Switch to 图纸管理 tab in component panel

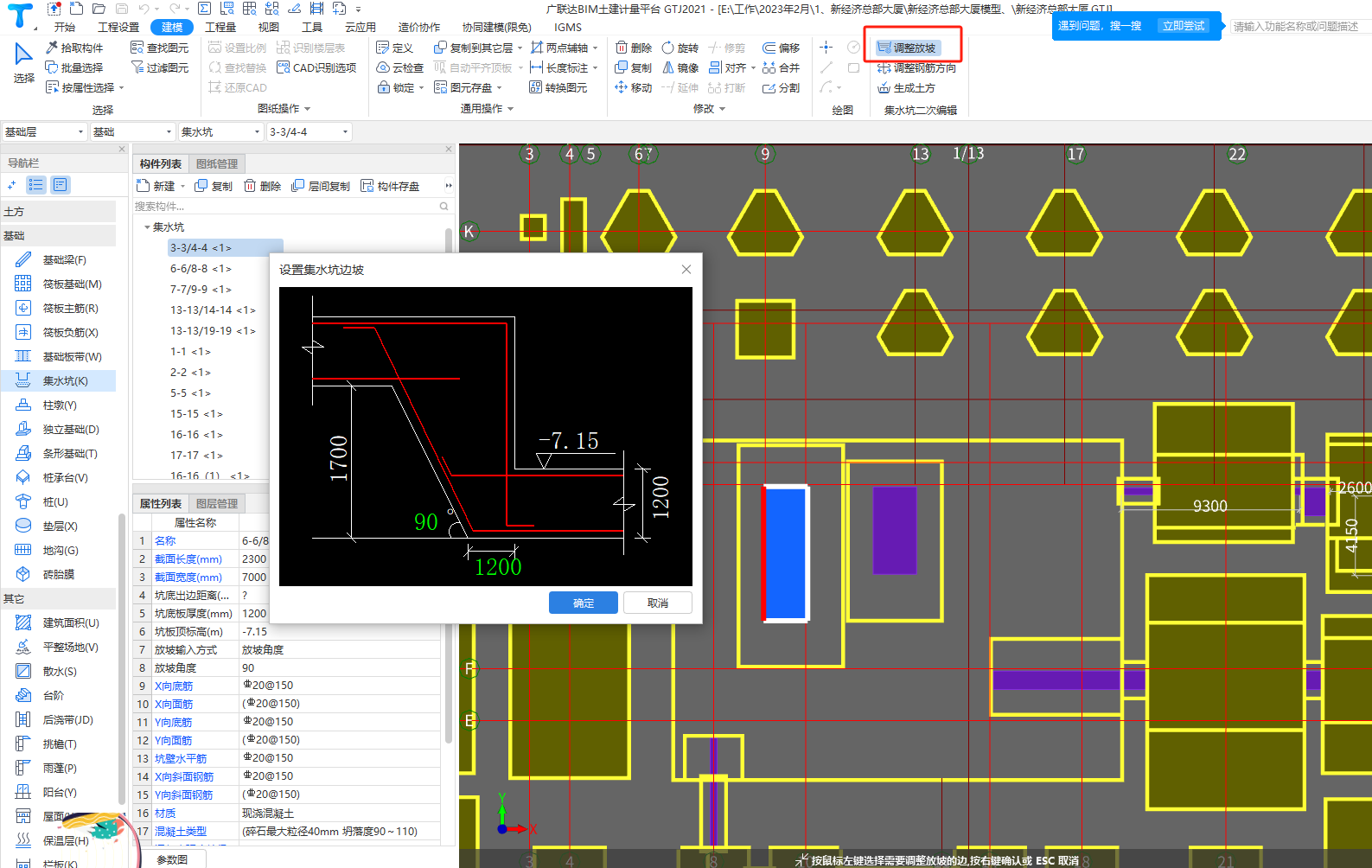point(217,163)
